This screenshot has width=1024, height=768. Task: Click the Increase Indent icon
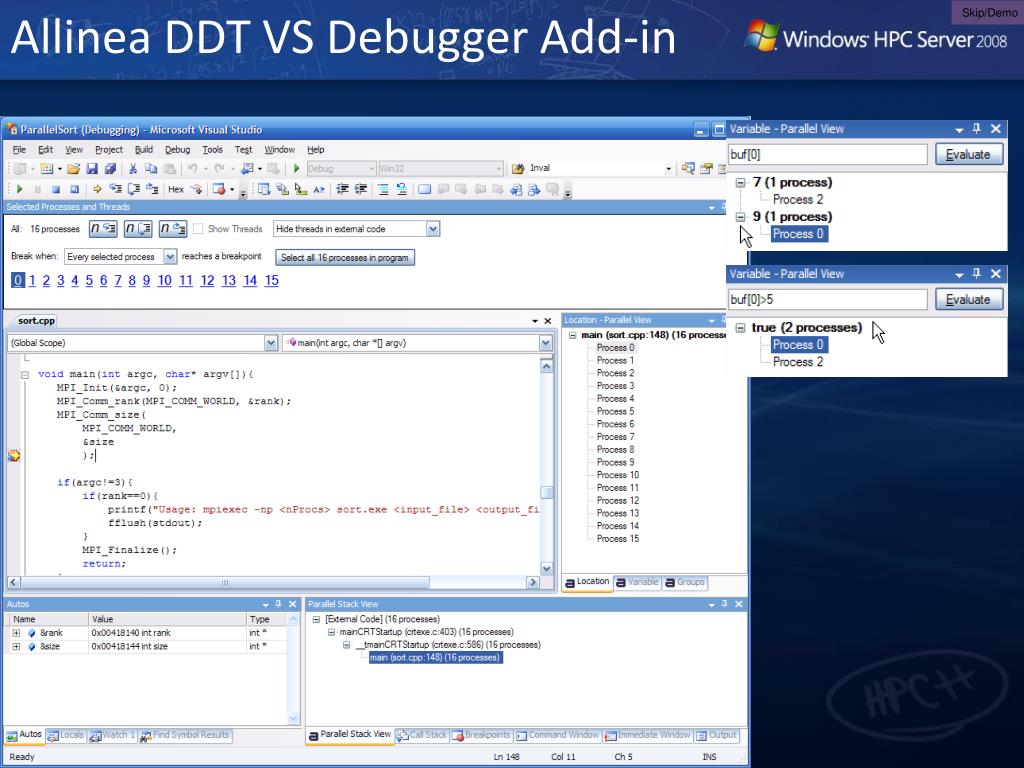[360, 189]
